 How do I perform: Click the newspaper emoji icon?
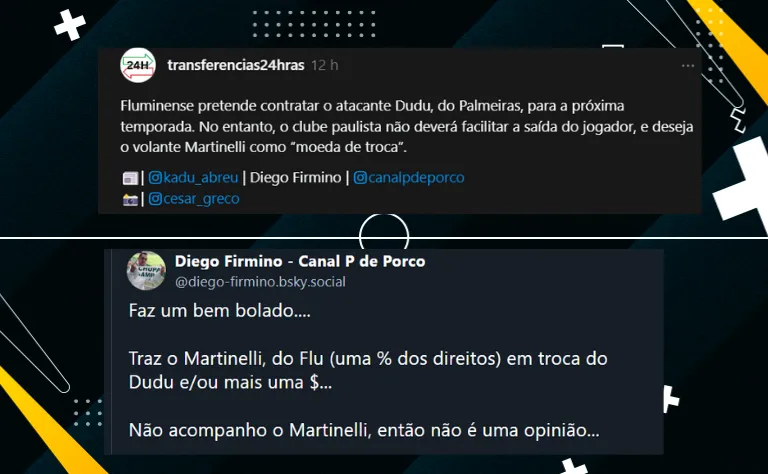click(130, 178)
